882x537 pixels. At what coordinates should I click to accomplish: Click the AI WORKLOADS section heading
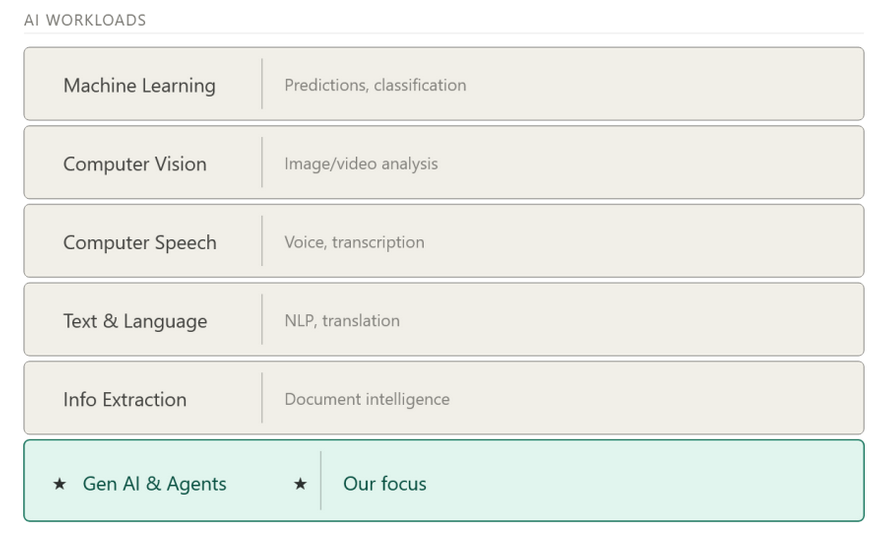pyautogui.click(x=85, y=20)
